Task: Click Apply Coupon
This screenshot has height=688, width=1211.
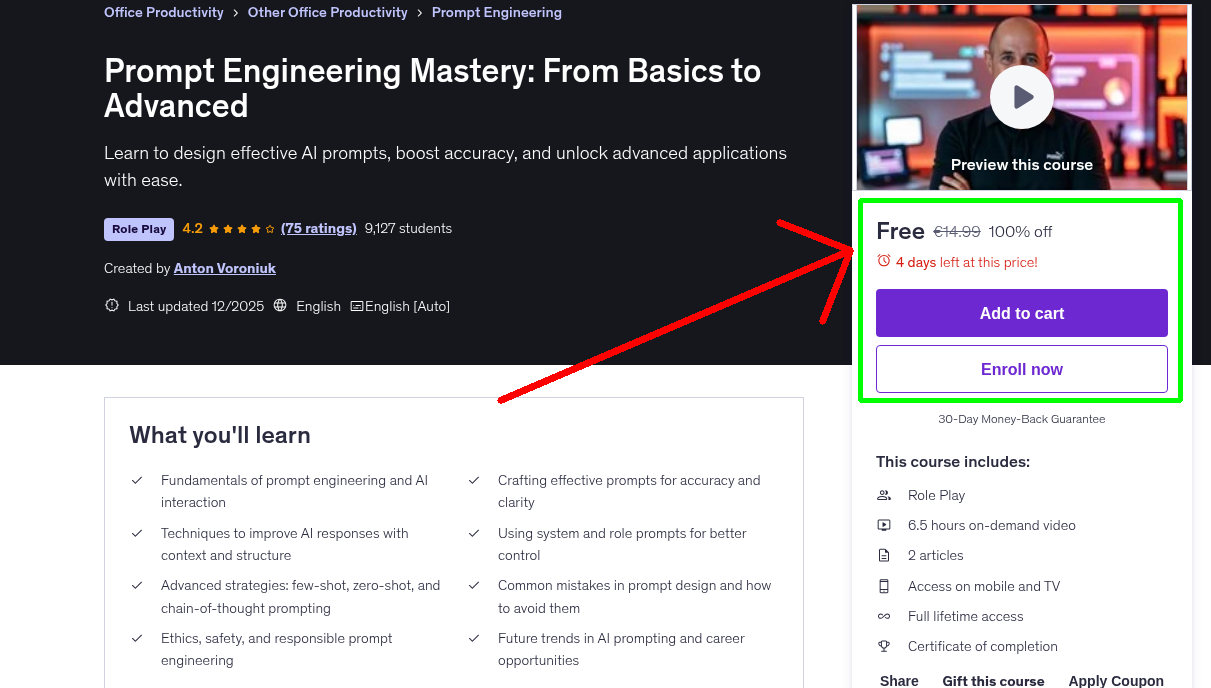Action: pos(1116,680)
